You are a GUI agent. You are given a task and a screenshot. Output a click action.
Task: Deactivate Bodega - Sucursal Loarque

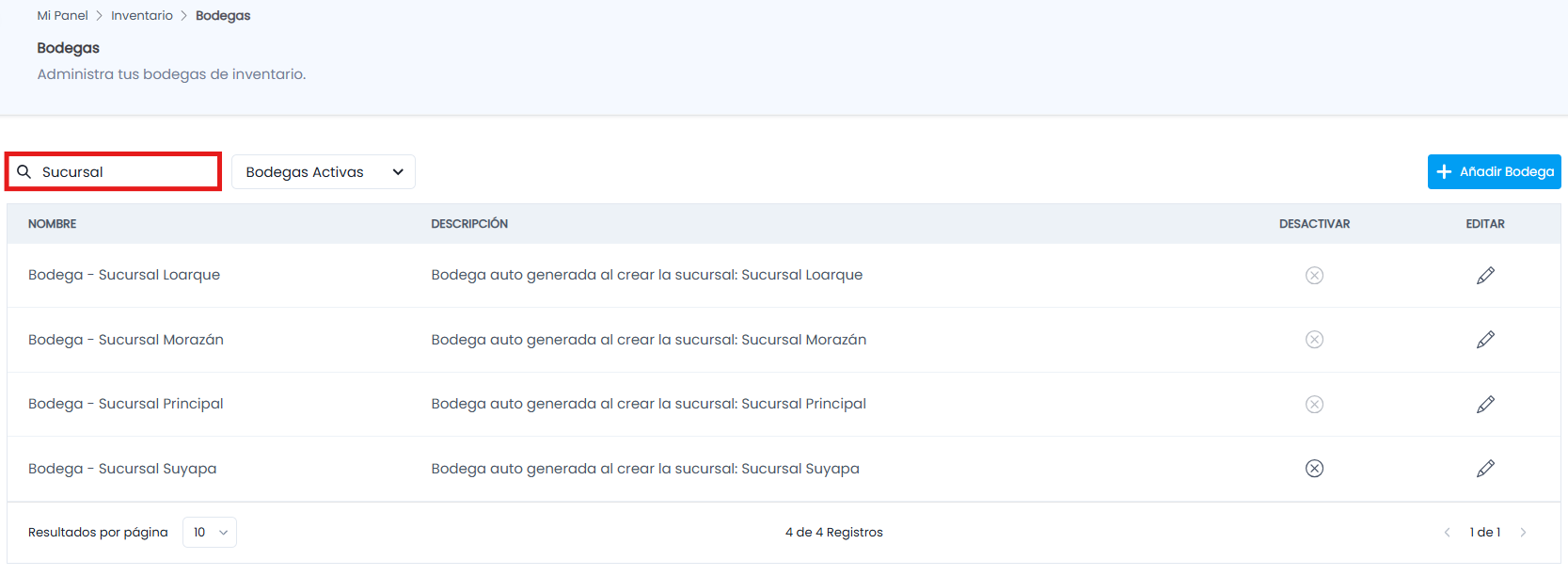tap(1314, 275)
